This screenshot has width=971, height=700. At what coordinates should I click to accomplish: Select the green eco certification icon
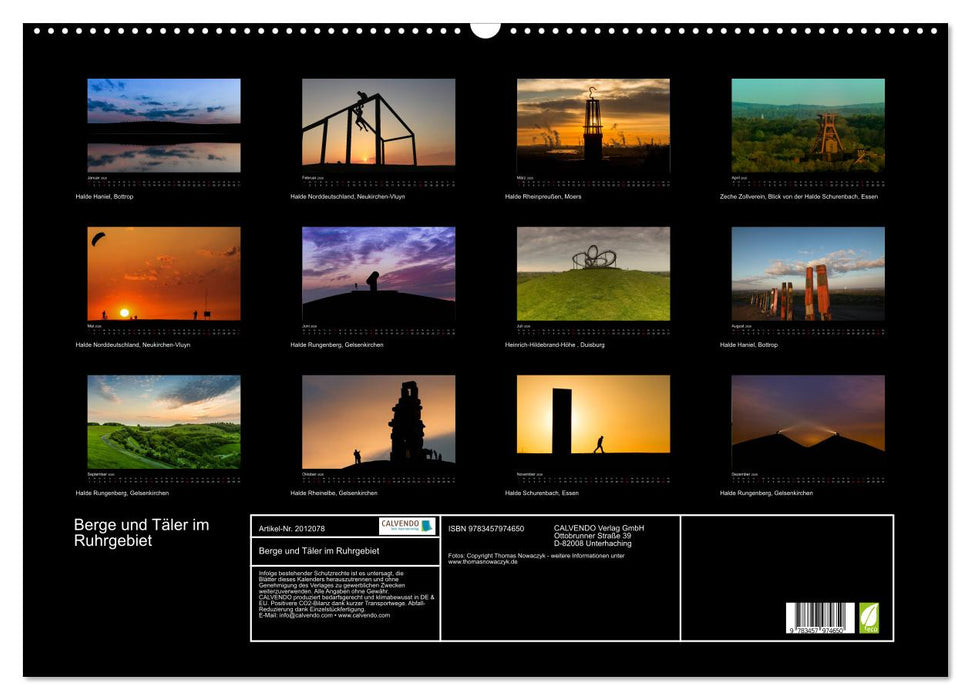pos(869,620)
